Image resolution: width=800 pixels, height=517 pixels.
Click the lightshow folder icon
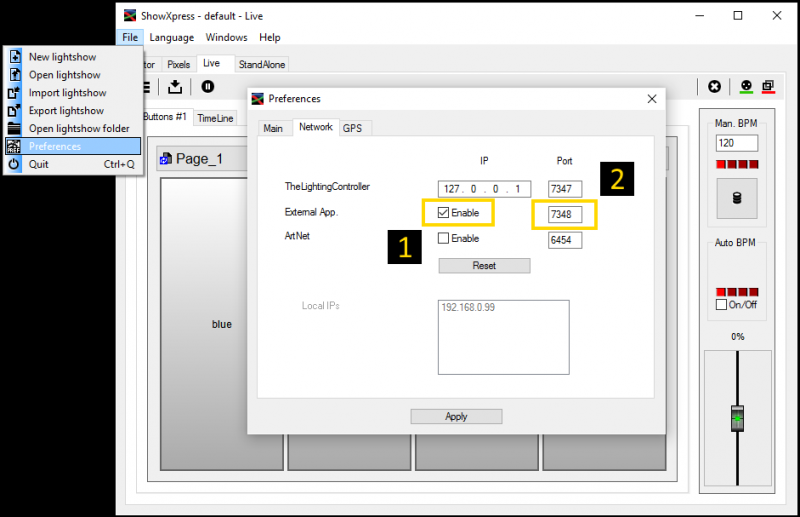[14, 128]
